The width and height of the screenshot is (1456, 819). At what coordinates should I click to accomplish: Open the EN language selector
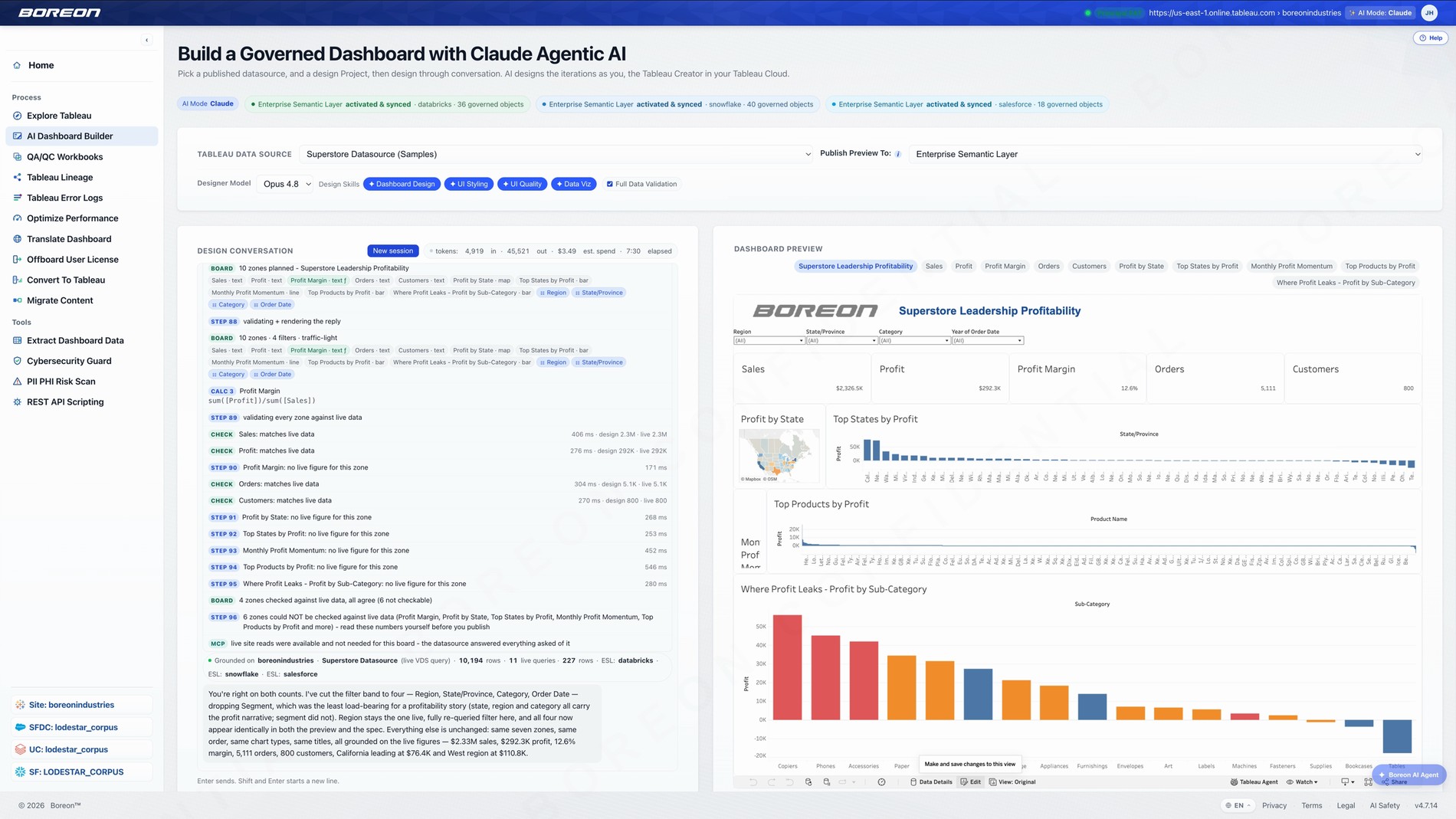tap(1238, 805)
